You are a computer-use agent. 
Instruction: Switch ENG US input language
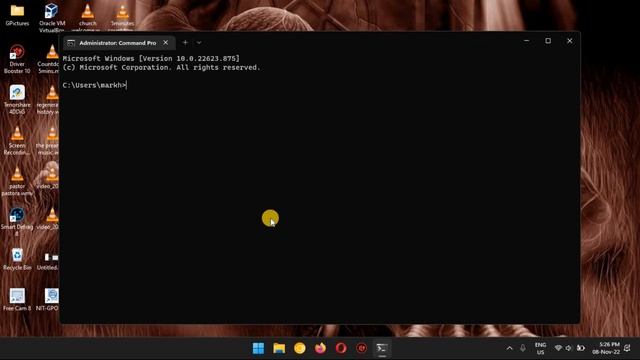540,349
